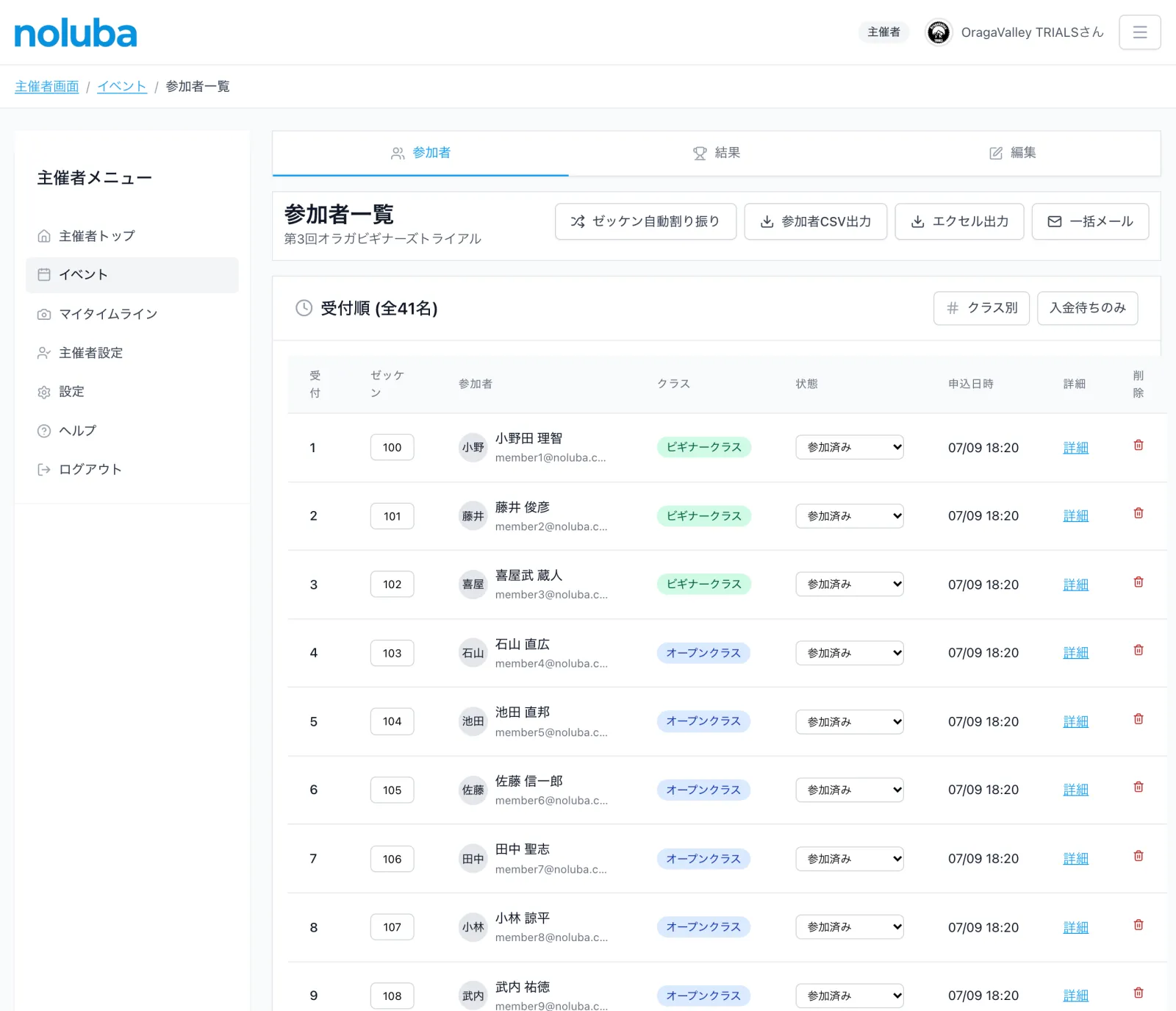
Task: Click 池田 avatar badge
Action: click(x=473, y=721)
